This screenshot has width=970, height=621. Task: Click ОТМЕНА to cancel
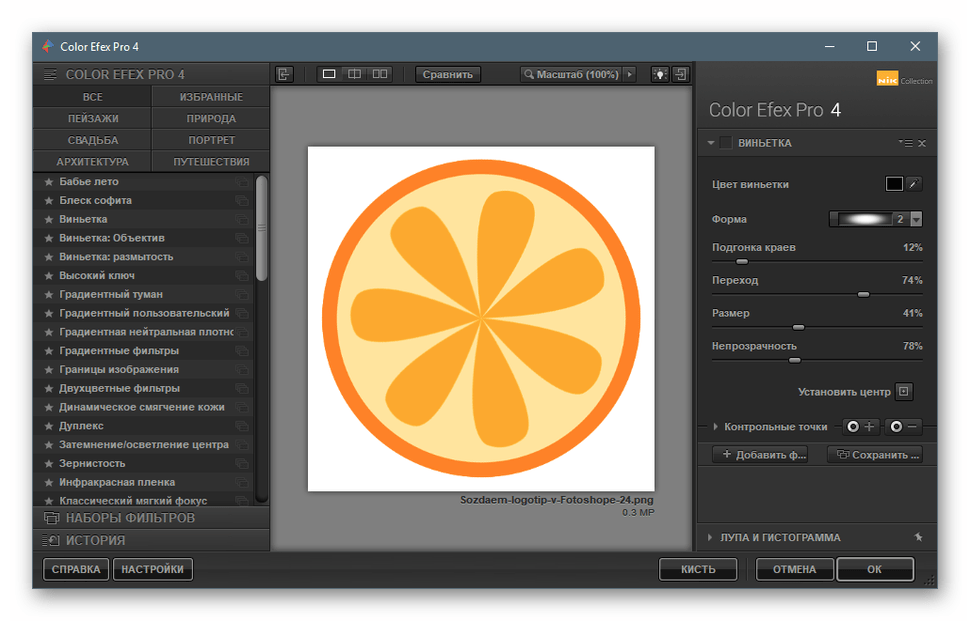pos(794,569)
